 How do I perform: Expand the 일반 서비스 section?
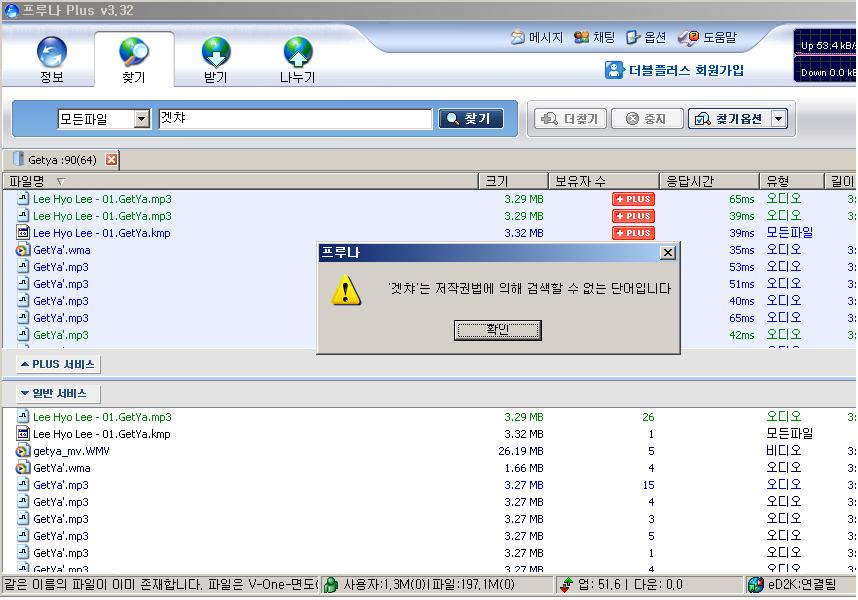tap(58, 393)
